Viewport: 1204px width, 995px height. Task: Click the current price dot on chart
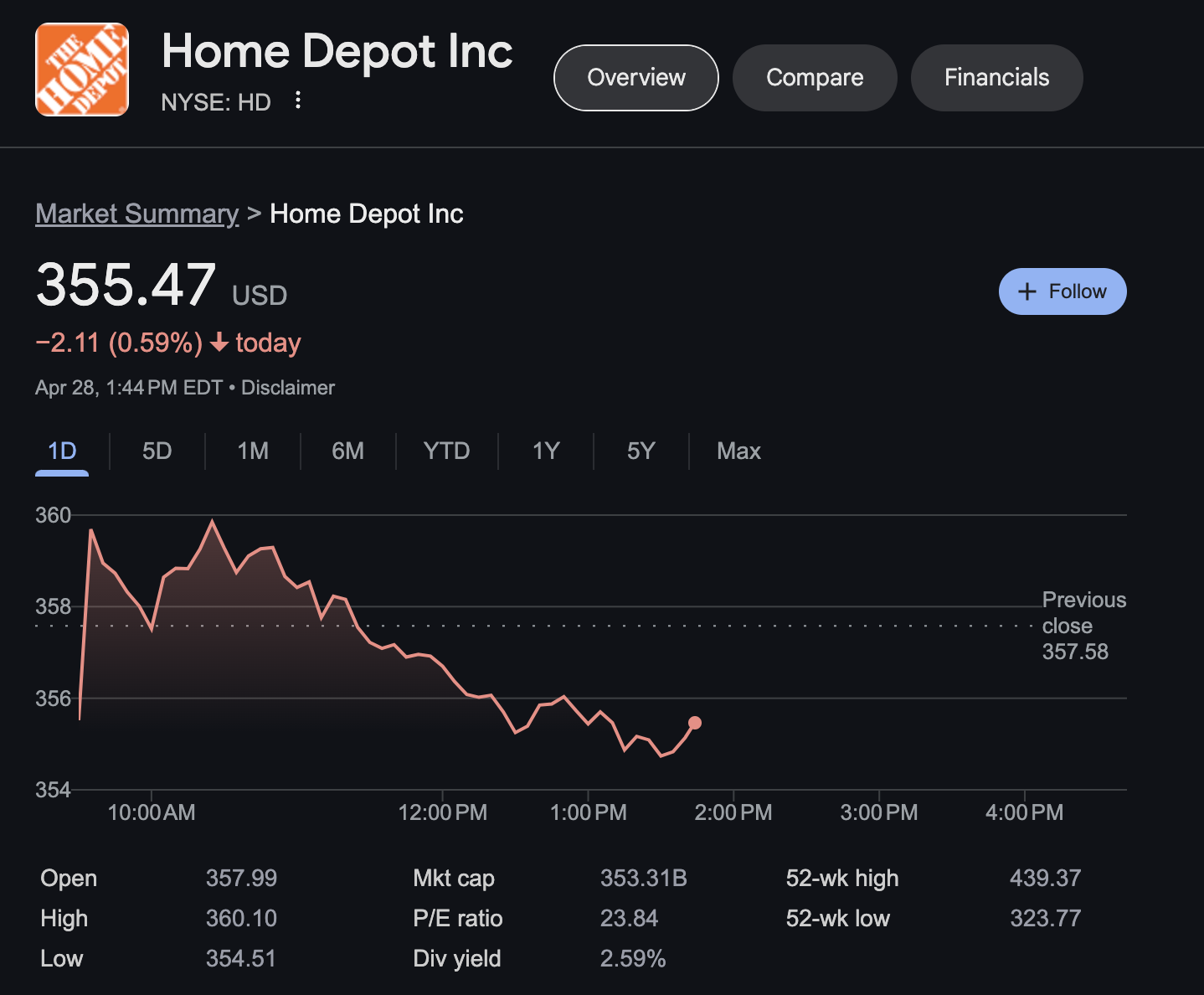pyautogui.click(x=695, y=723)
